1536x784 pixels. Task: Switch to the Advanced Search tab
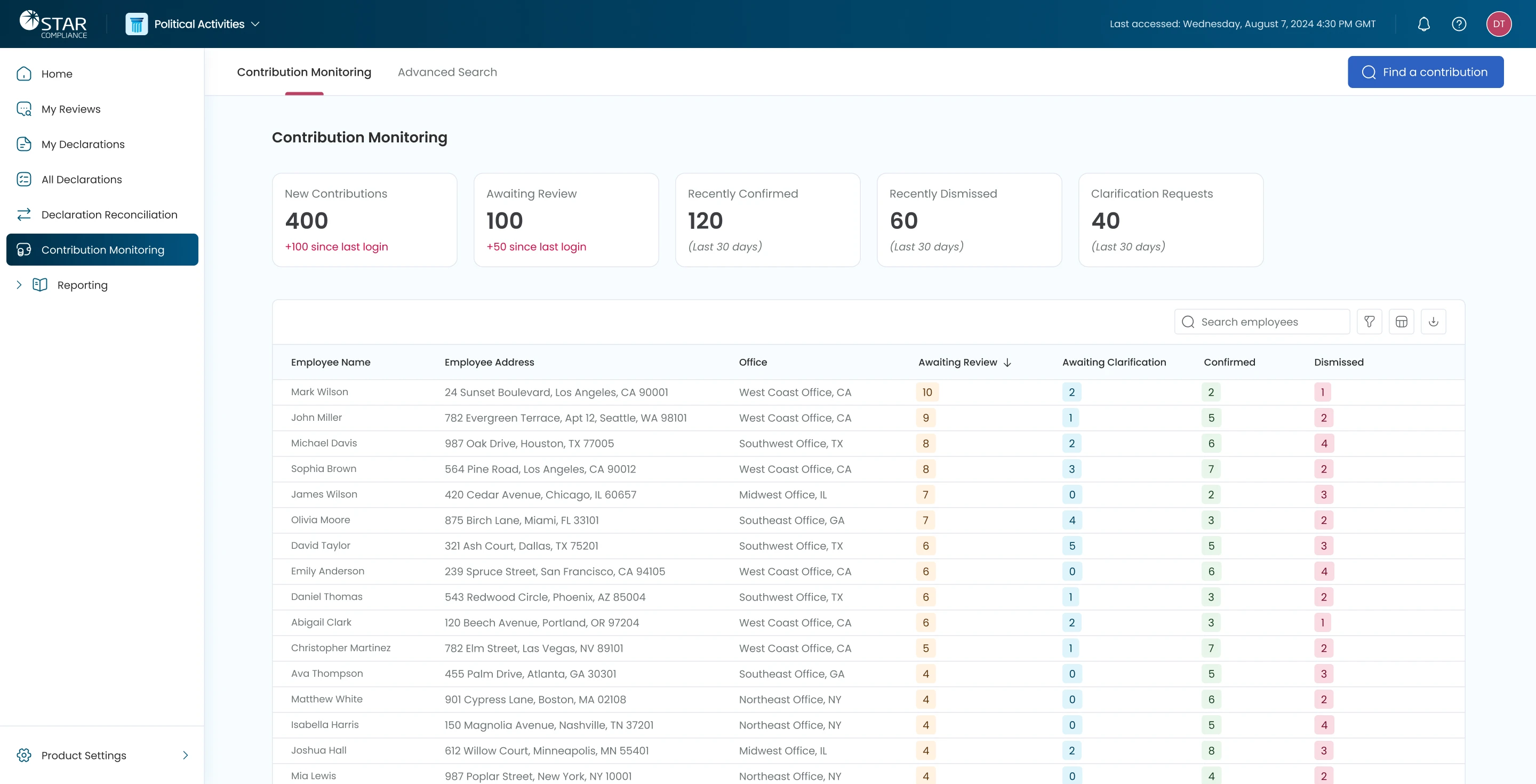[447, 72]
